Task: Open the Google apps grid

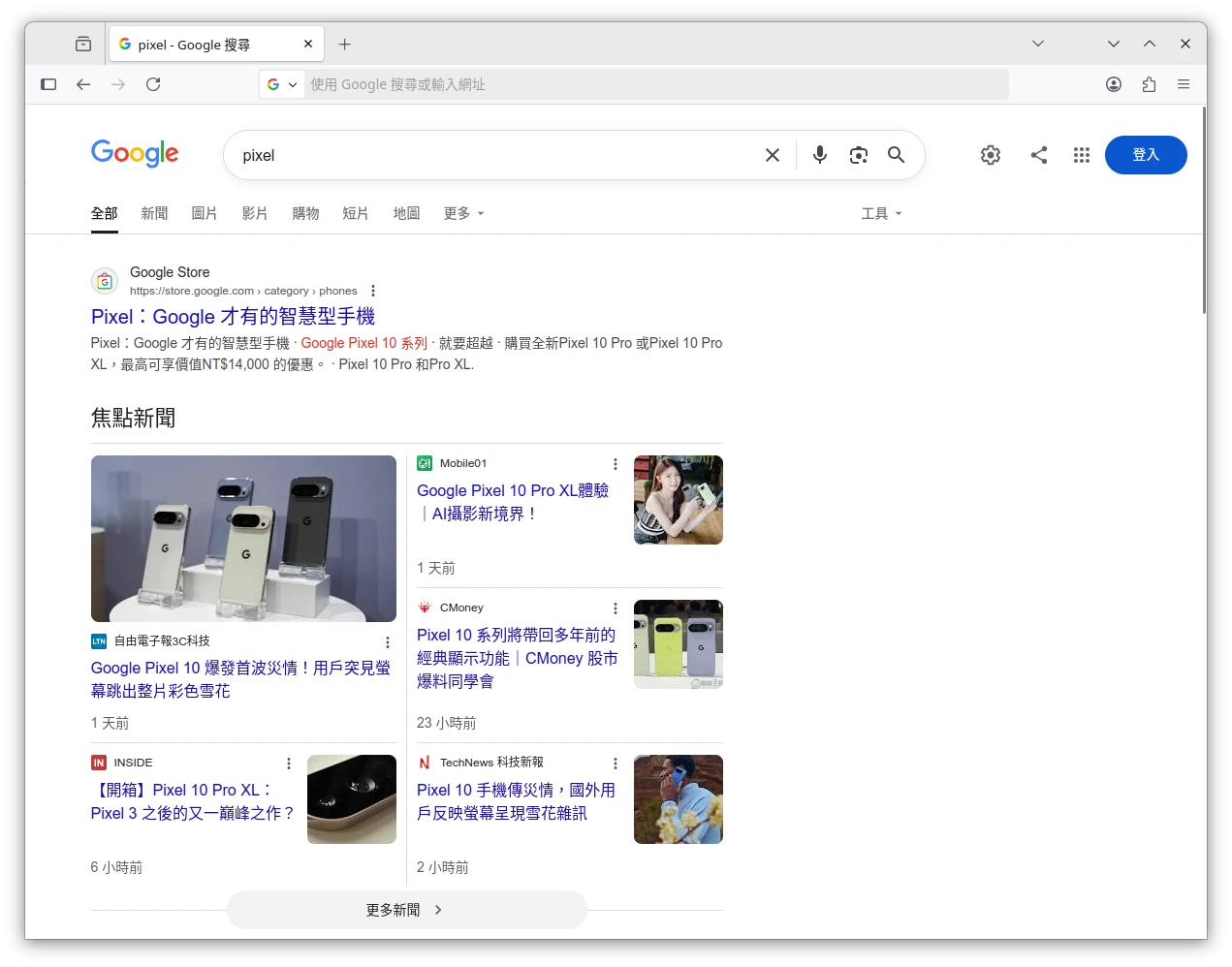Action: (x=1082, y=155)
